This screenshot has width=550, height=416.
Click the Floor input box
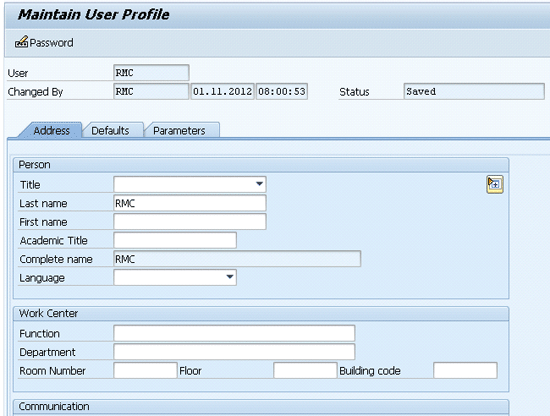[x=305, y=370]
